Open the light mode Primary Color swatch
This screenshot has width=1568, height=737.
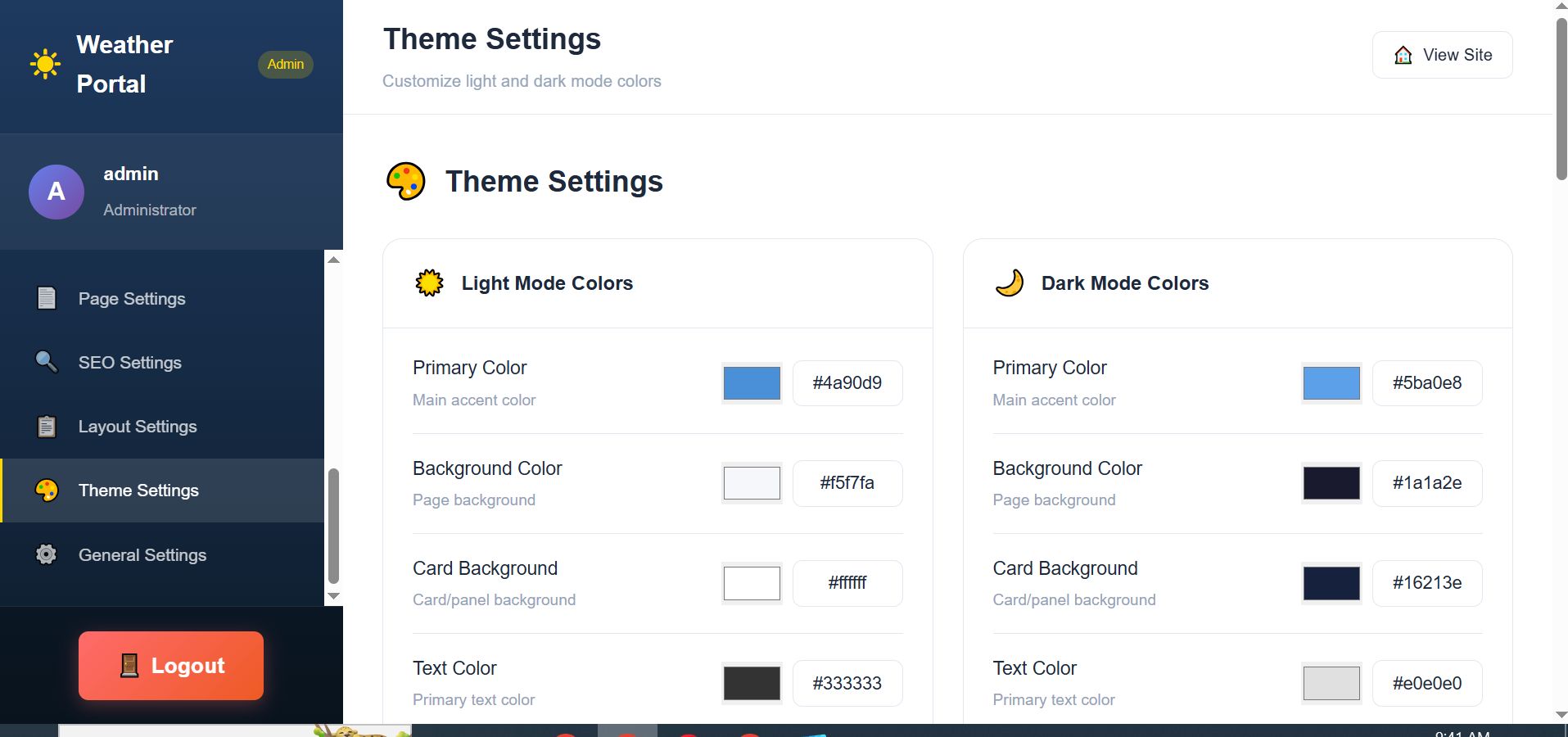[x=752, y=383]
